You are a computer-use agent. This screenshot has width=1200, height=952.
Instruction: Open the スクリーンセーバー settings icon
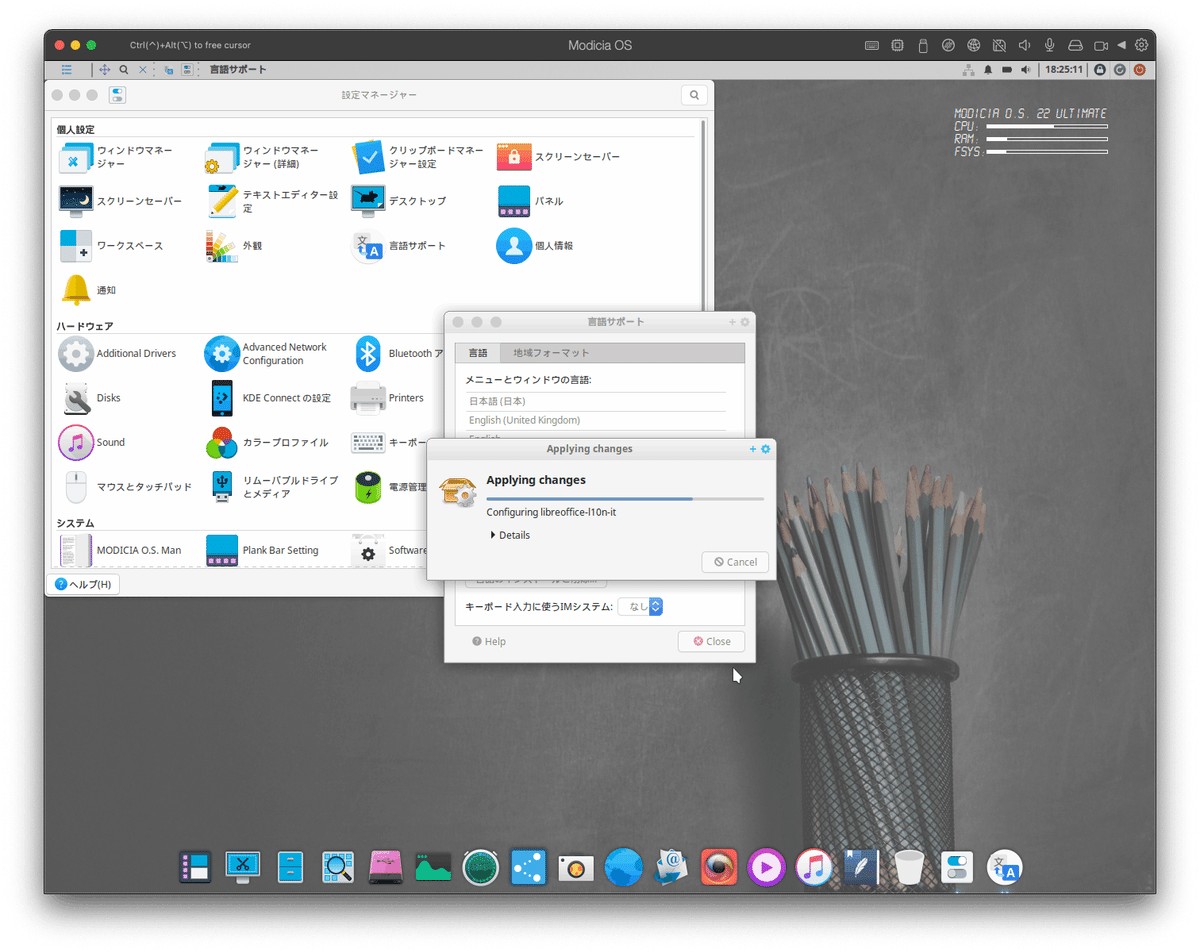tap(513, 157)
